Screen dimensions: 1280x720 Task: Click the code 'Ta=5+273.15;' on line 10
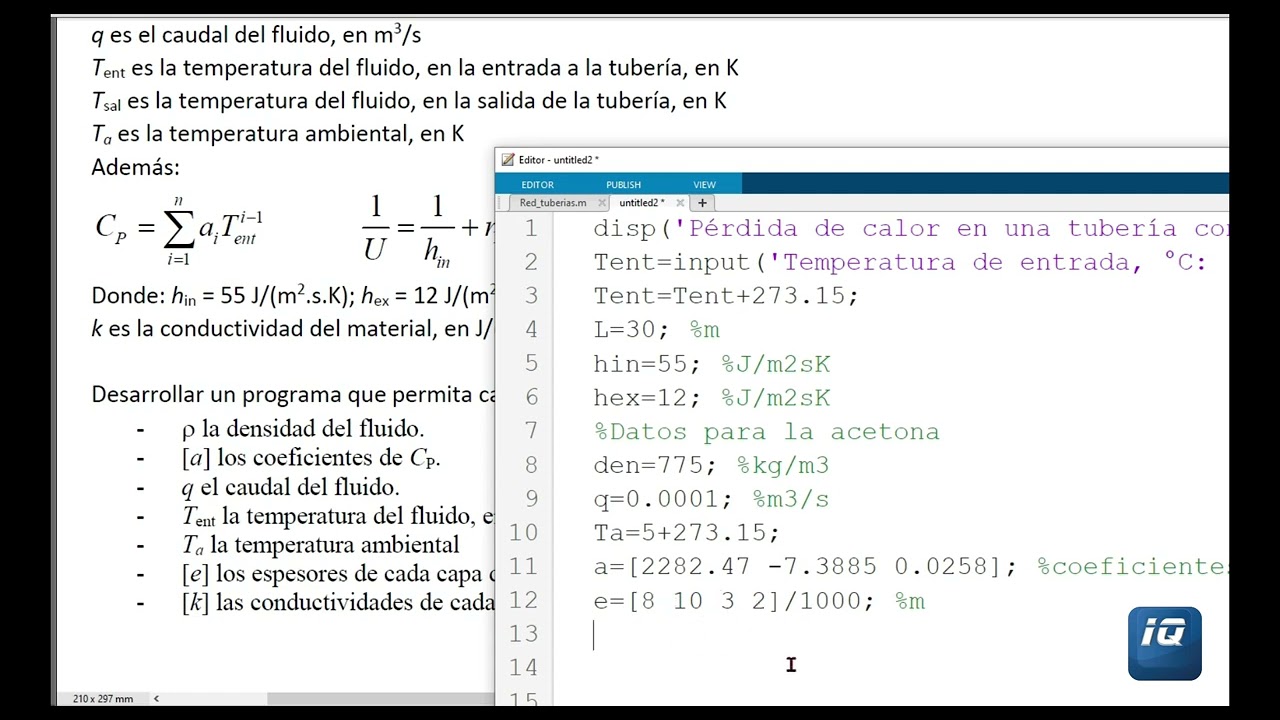(687, 533)
